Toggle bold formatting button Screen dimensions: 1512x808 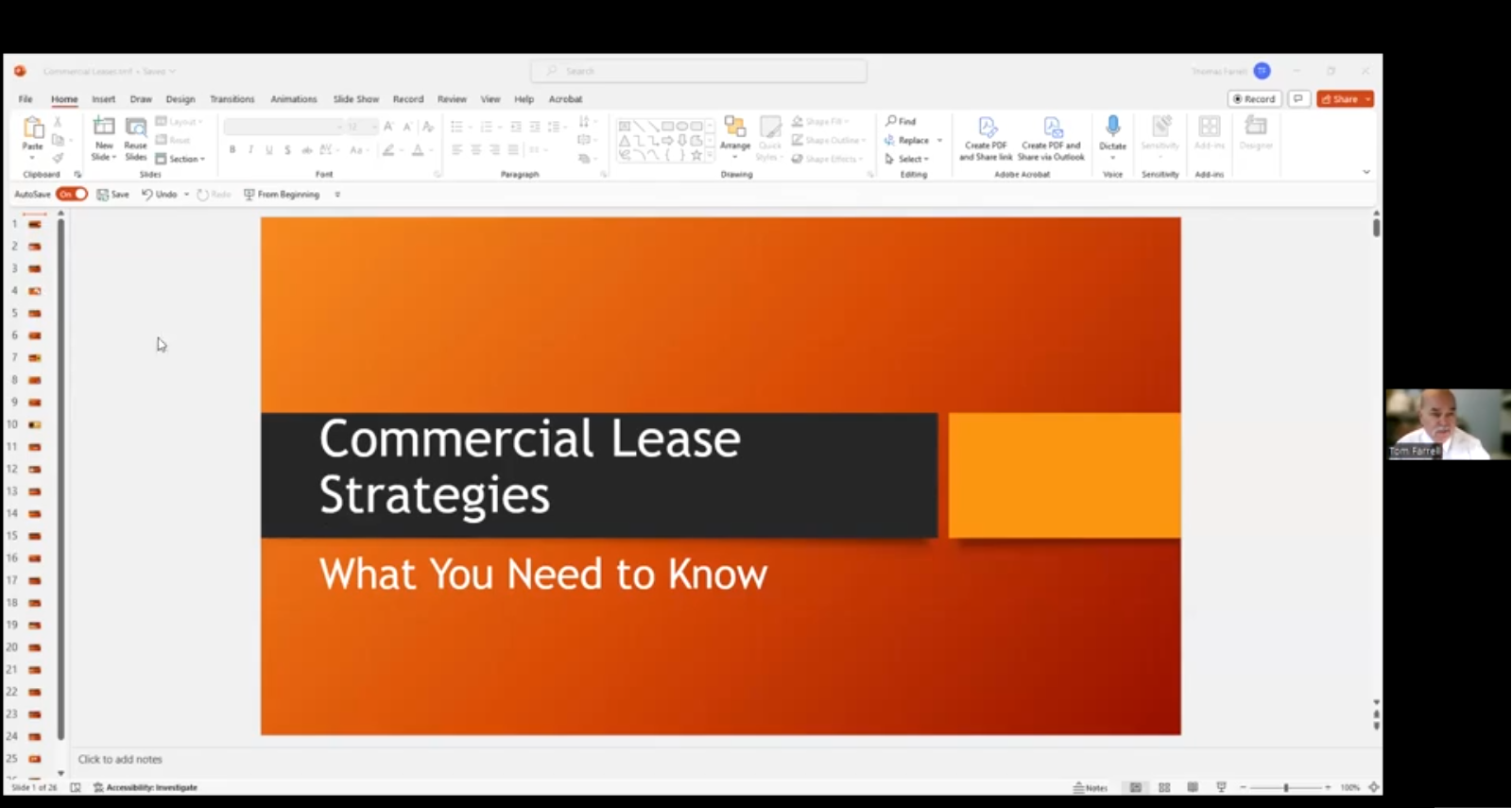(232, 150)
